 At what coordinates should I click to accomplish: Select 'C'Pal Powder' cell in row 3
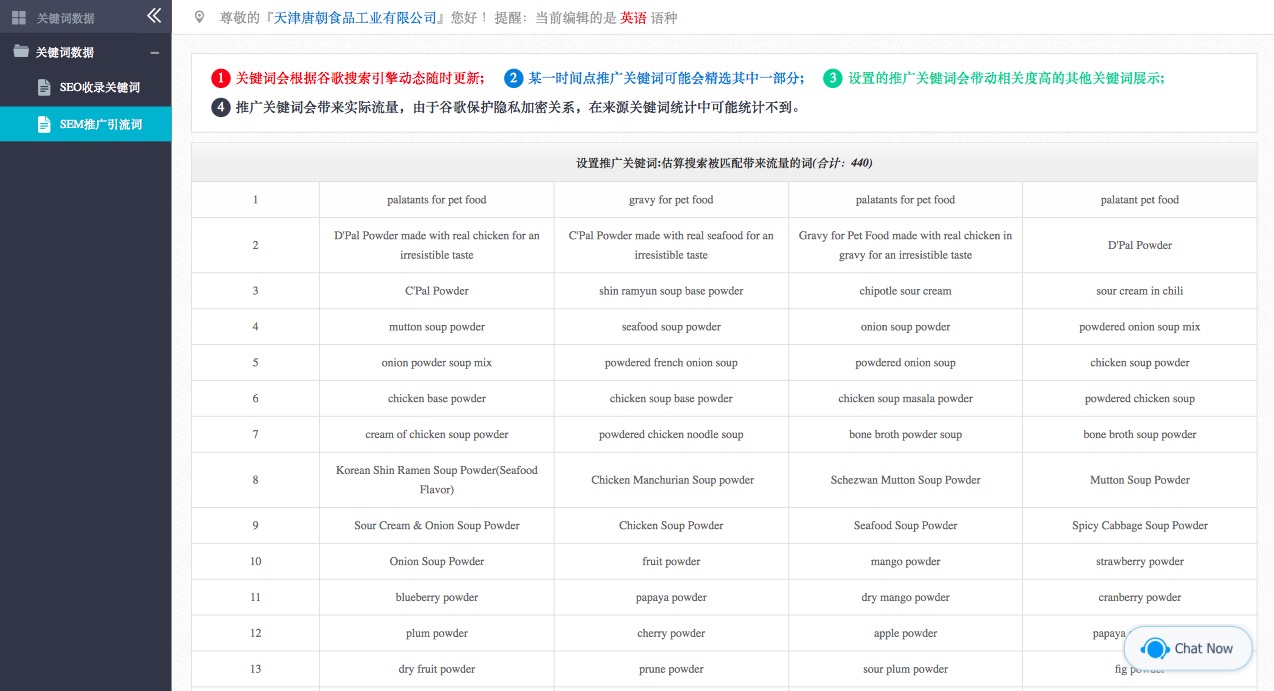(x=437, y=291)
